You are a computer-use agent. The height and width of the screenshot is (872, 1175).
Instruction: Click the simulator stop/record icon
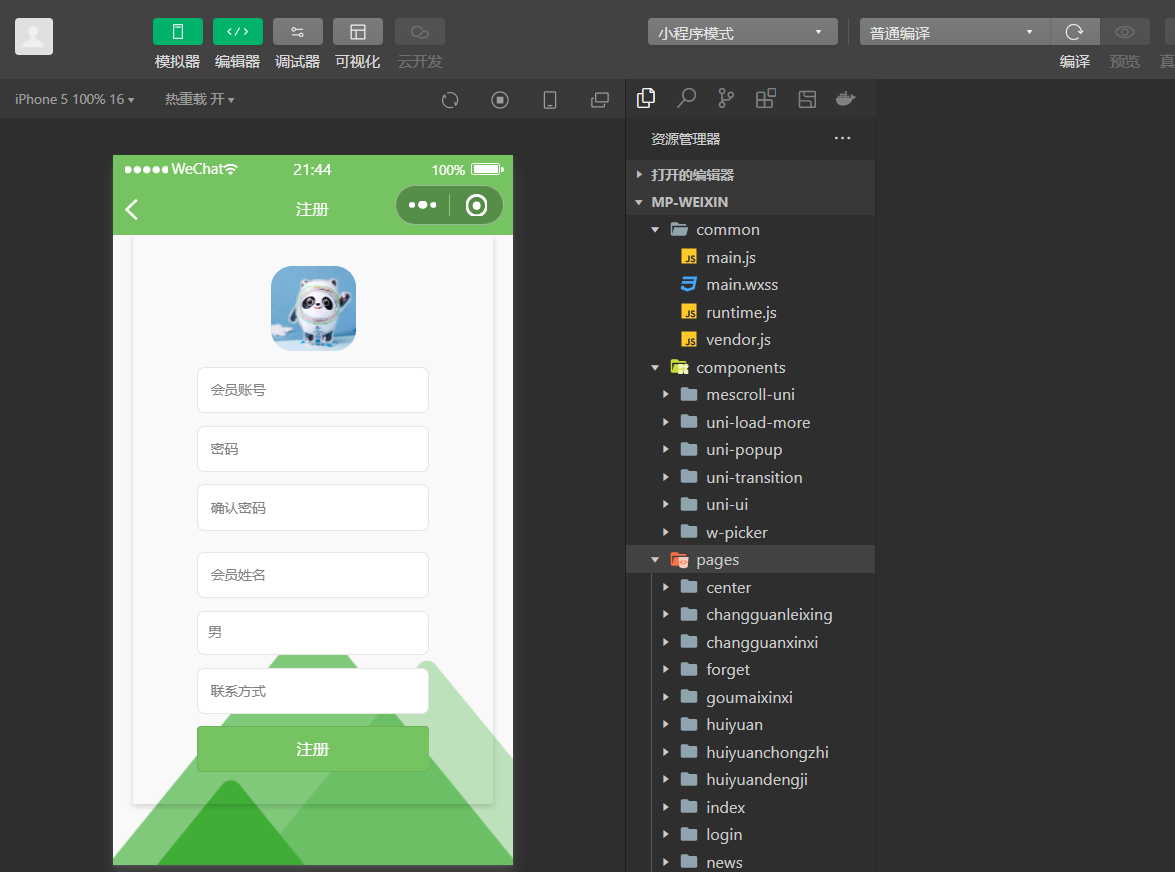point(500,100)
